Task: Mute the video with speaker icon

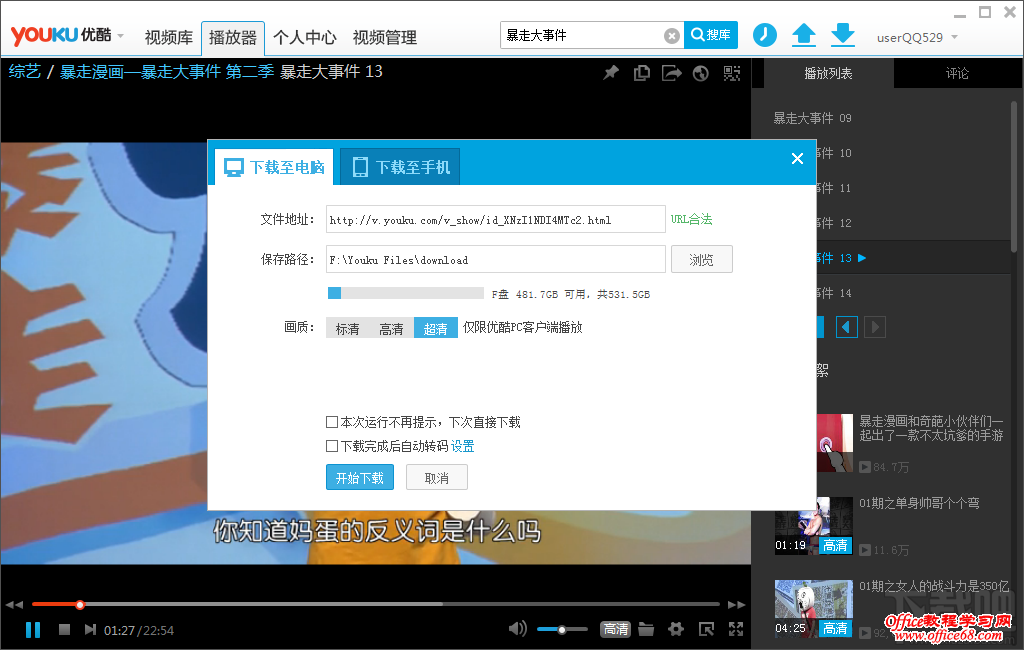Action: point(517,629)
